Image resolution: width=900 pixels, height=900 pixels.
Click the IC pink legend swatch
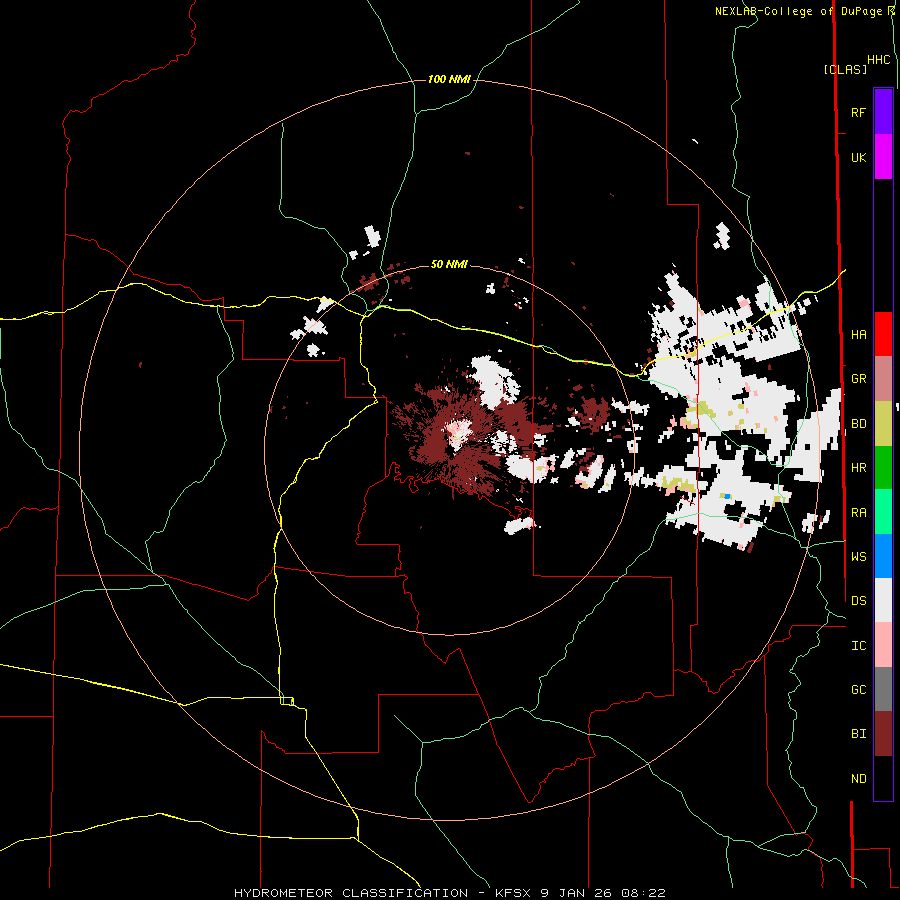coord(883,645)
